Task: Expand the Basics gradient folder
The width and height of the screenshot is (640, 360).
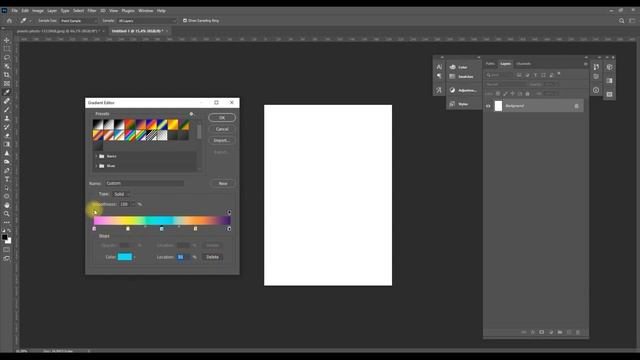Action: tap(96, 156)
